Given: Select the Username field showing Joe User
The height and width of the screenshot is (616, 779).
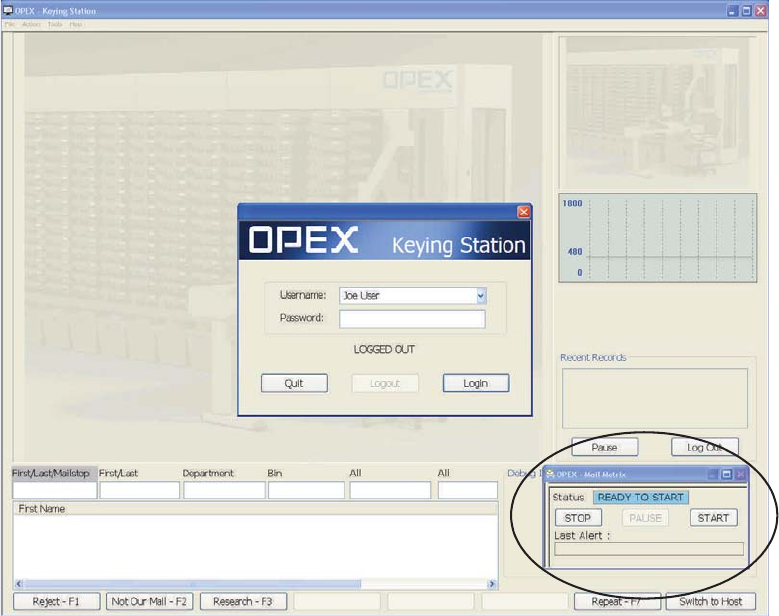Looking at the screenshot, I should [x=412, y=296].
